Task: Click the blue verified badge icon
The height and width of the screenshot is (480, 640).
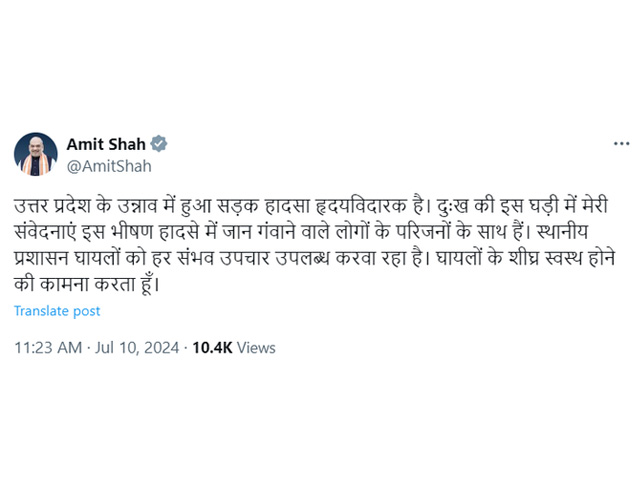Action: pos(159,144)
